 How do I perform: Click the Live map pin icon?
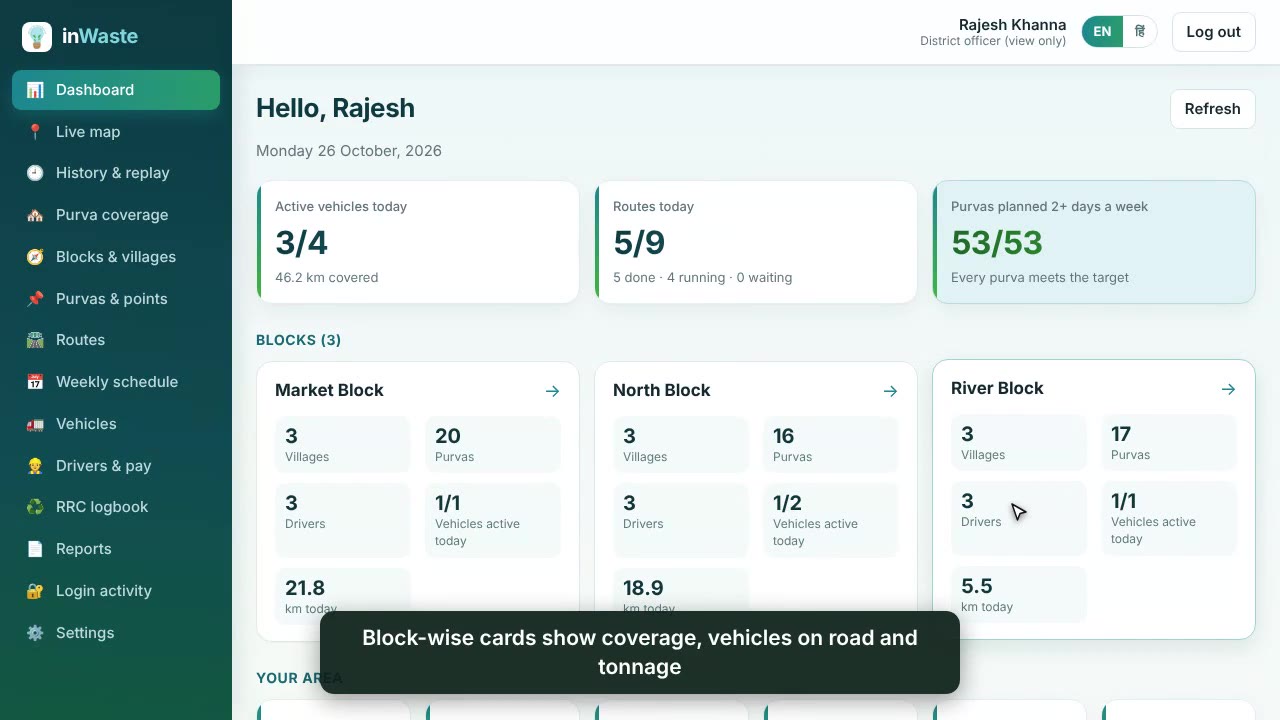35,132
